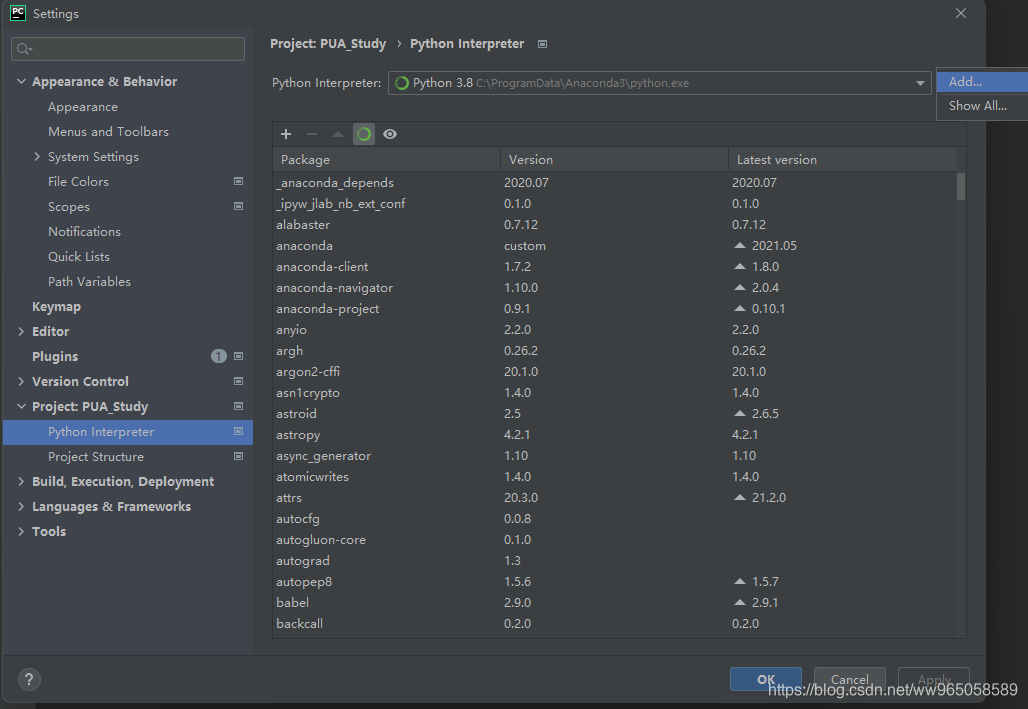Select the _anaconda_depends package row
Screen dimensions: 1028x709
[x=614, y=182]
